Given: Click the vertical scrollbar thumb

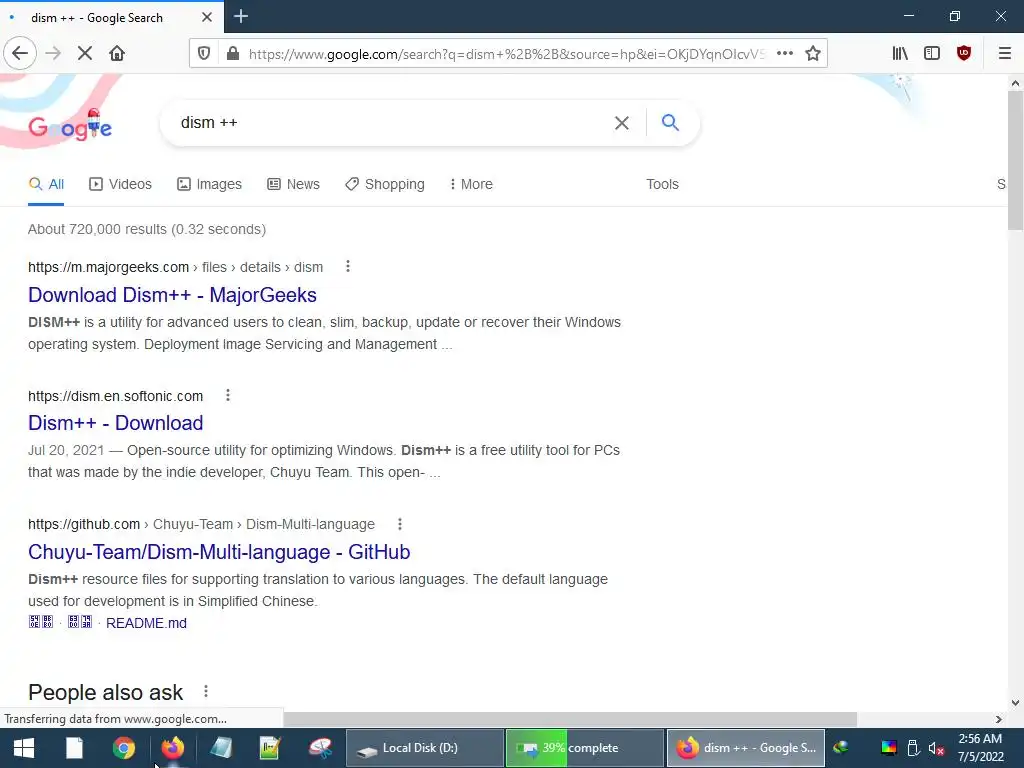Looking at the screenshot, I should [1015, 161].
